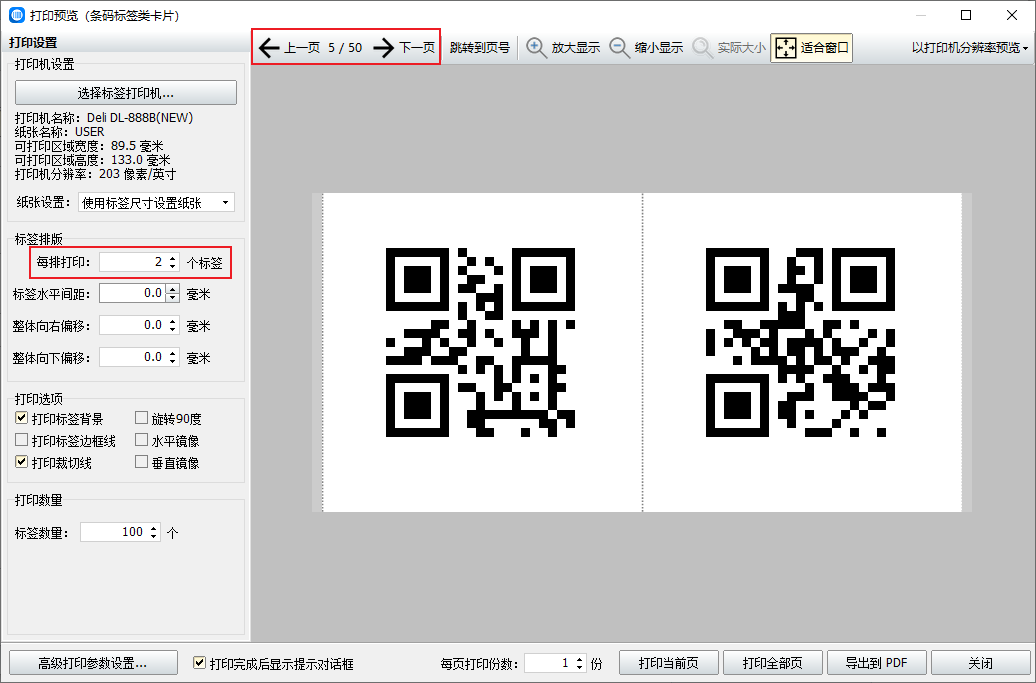The width and height of the screenshot is (1036, 683).
Task: Click the 关闭 button
Action: pyautogui.click(x=980, y=663)
